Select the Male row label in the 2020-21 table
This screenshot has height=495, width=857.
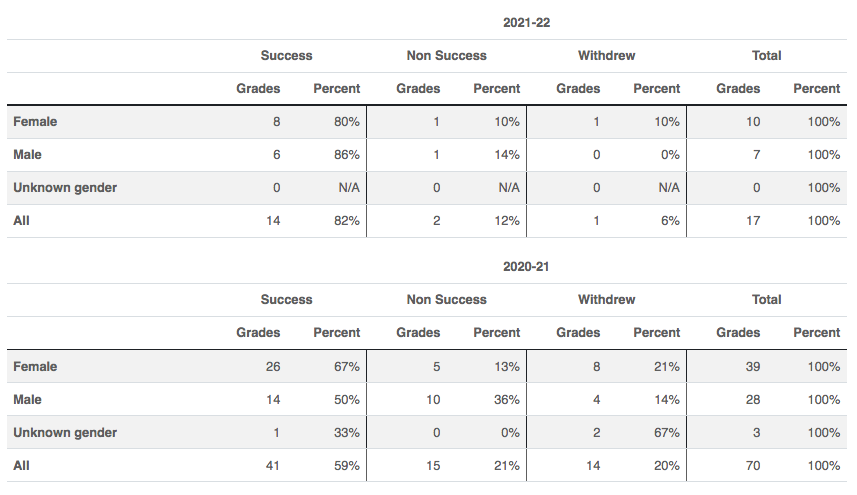pos(27,400)
